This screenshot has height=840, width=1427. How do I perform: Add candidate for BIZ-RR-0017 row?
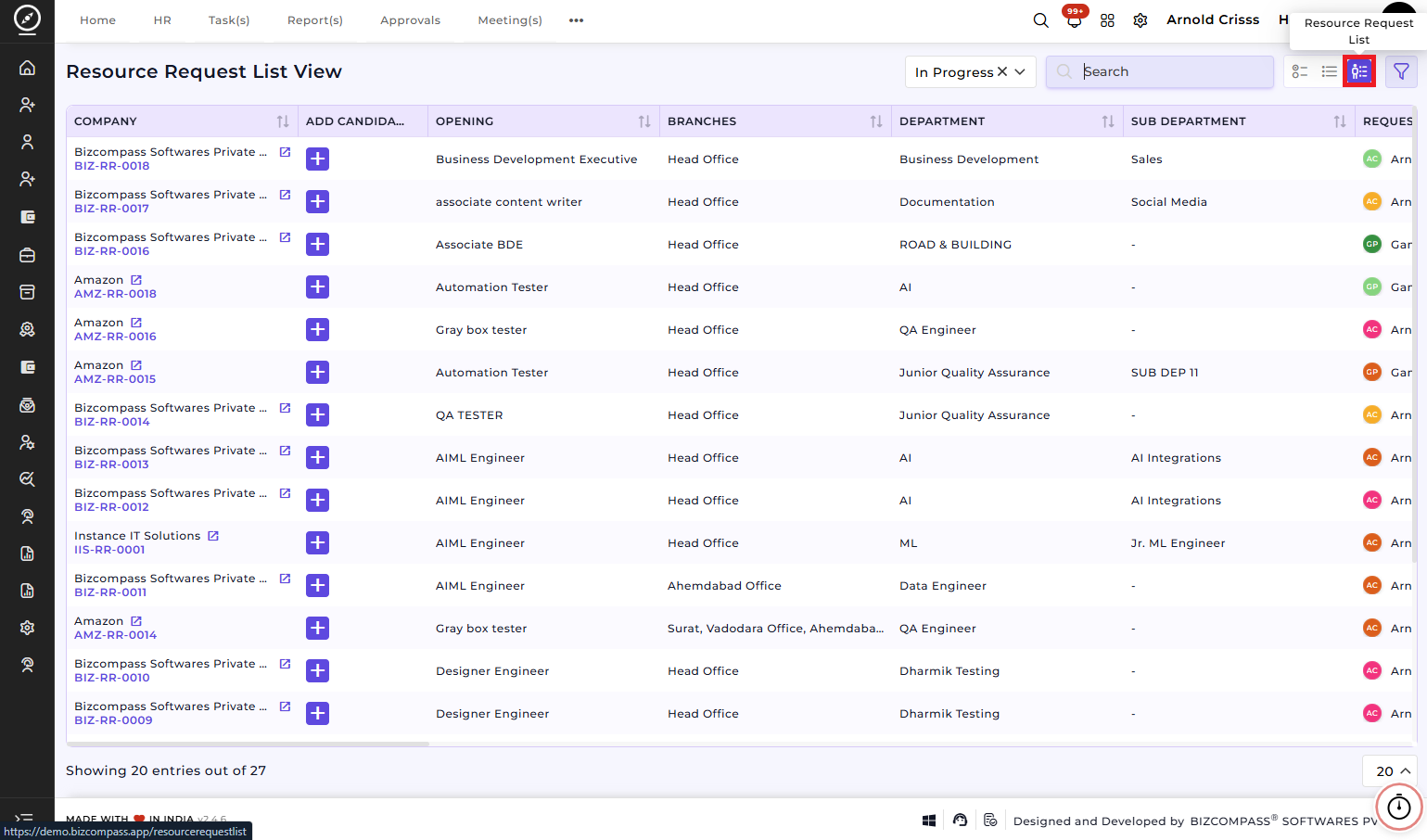[317, 202]
